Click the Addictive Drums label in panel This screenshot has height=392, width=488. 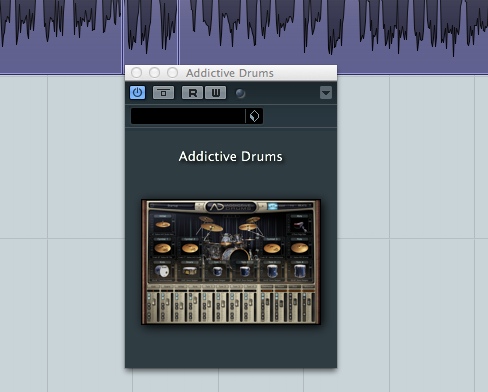[230, 156]
